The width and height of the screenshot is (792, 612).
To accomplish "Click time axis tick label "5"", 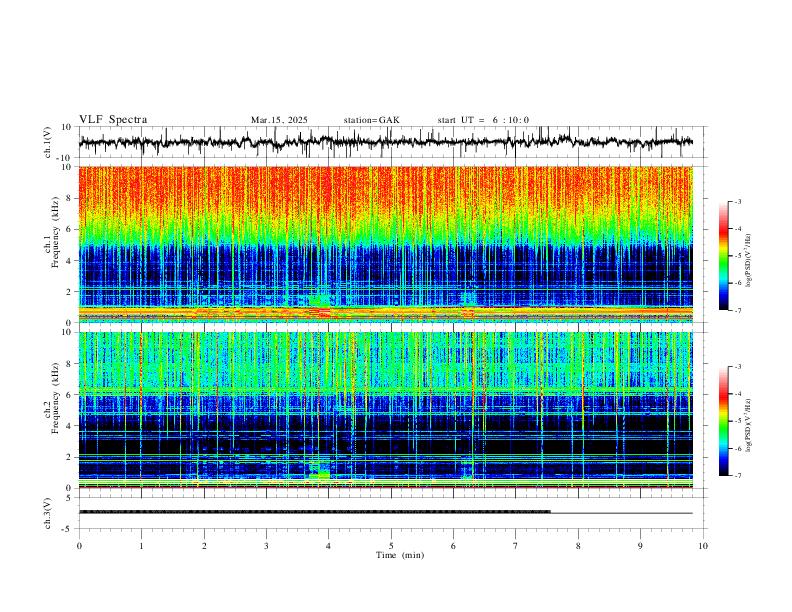I will pyautogui.click(x=391, y=546).
